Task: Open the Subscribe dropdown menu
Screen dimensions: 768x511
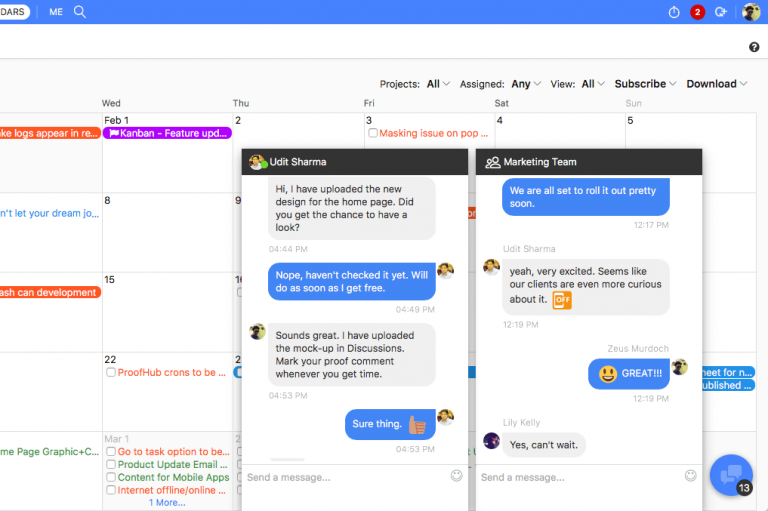Action: [x=645, y=84]
